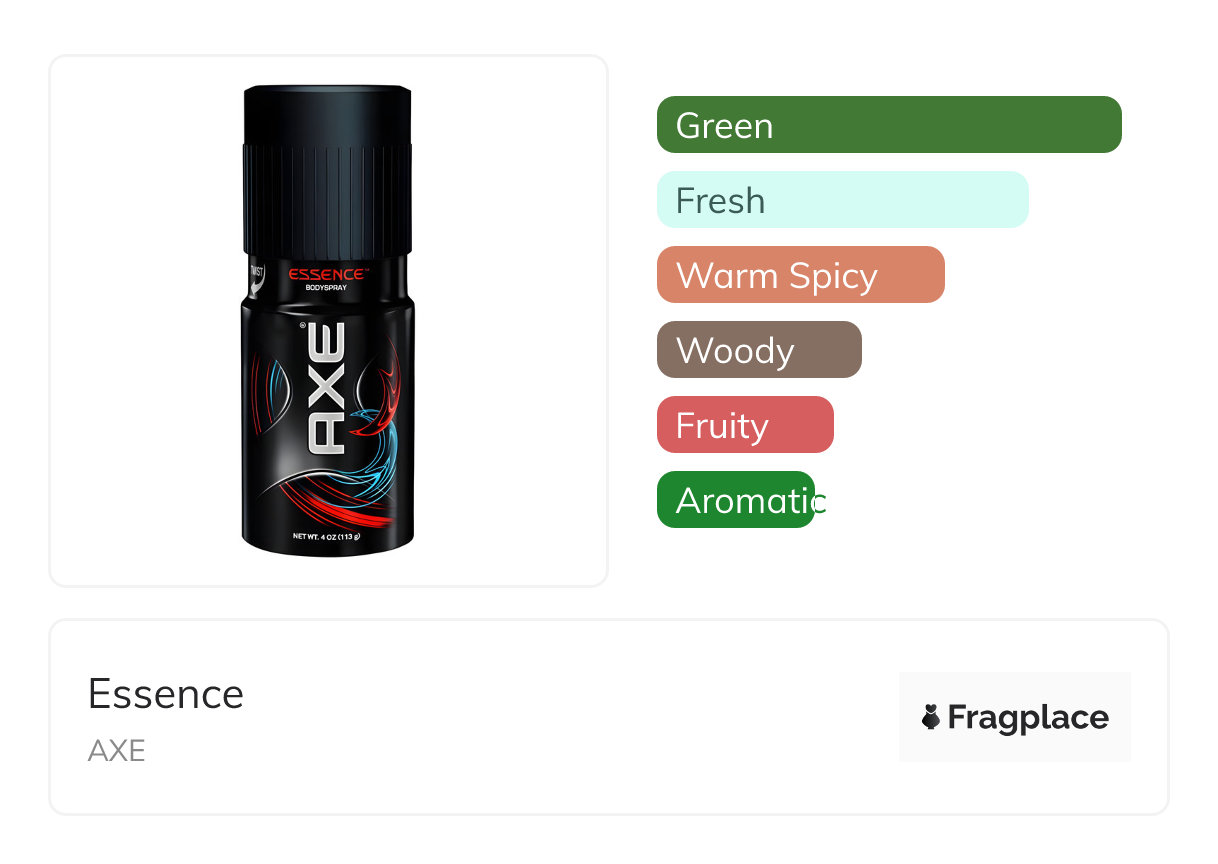
Task: Click the Fragplace perfume bottle icon
Action: 930,717
